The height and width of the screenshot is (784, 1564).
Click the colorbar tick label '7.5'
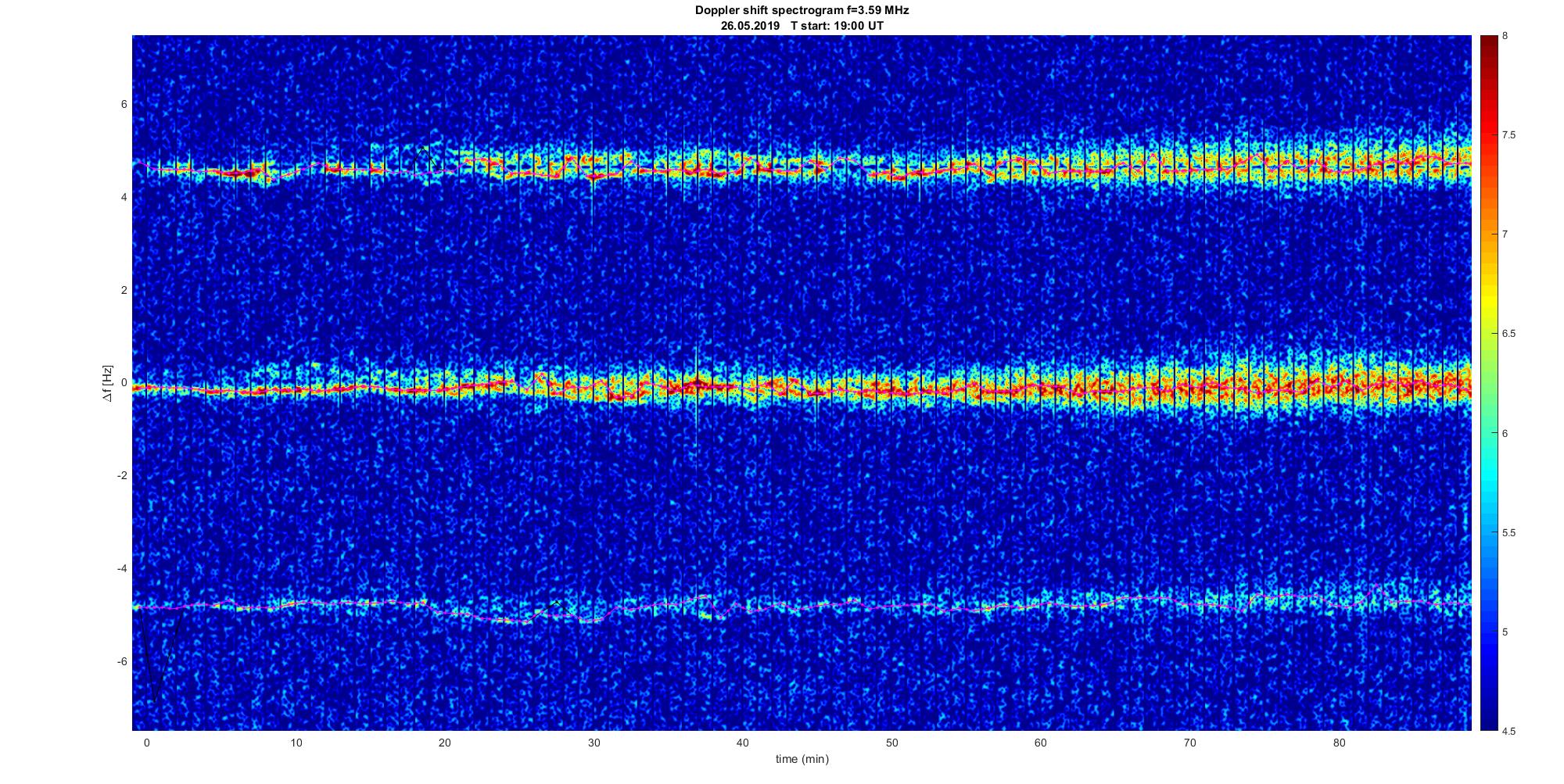(x=1508, y=135)
